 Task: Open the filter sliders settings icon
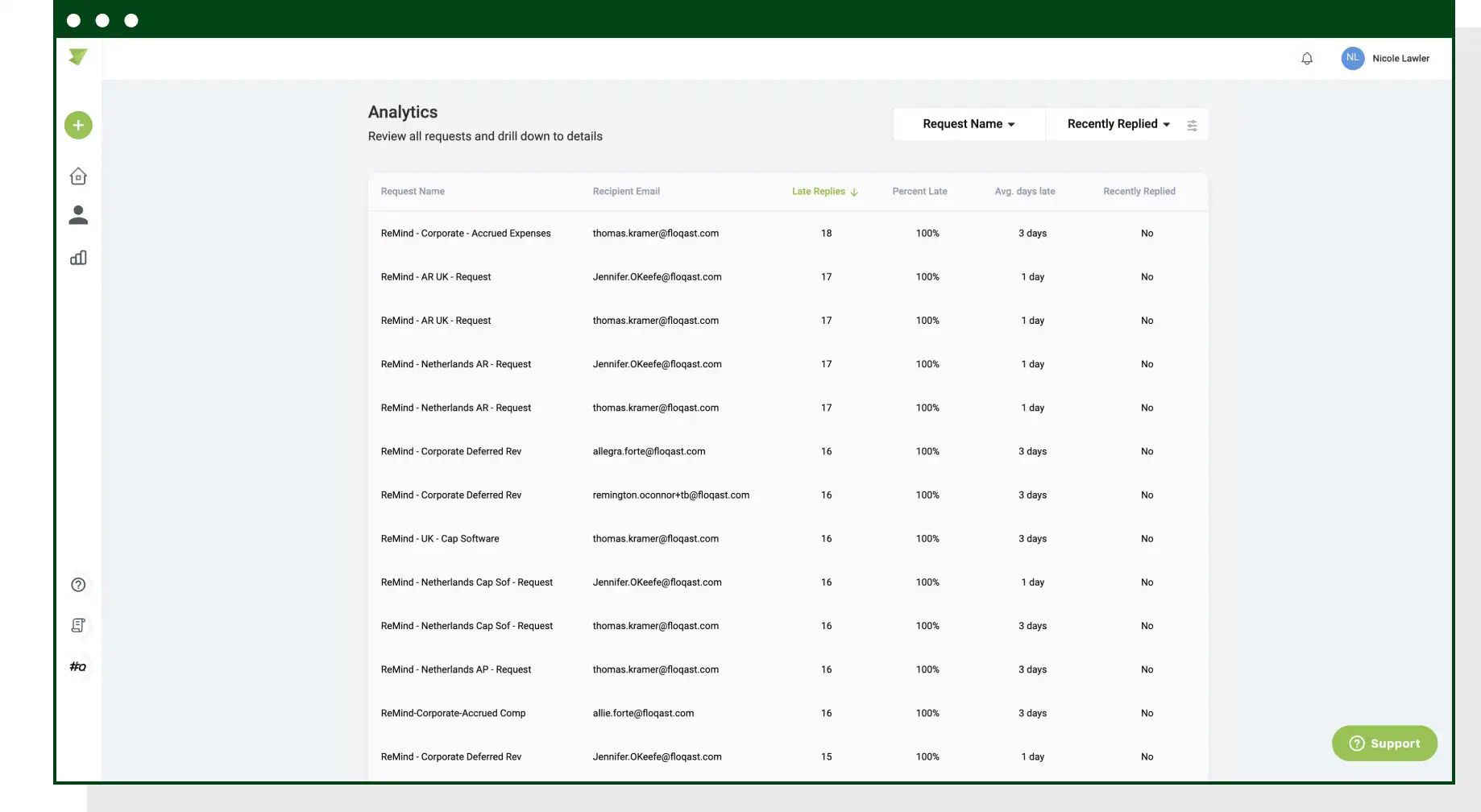tap(1192, 125)
